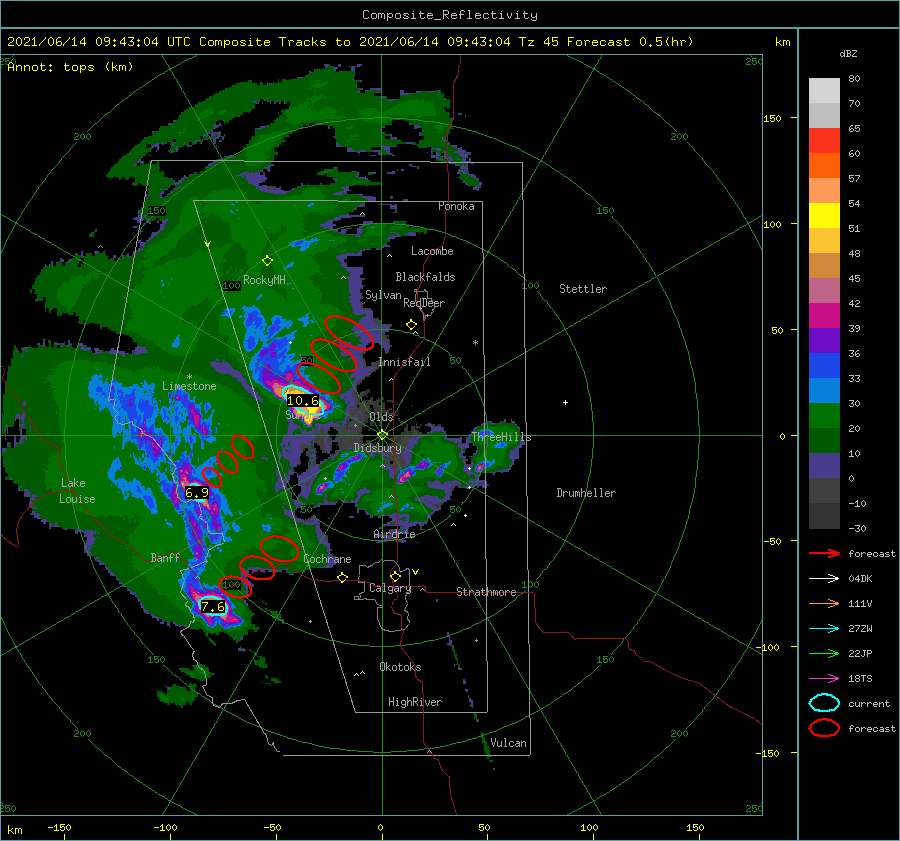Click the yellow V marker north of RockyMH
Image resolution: width=900 pixels, height=841 pixels.
coord(208,245)
